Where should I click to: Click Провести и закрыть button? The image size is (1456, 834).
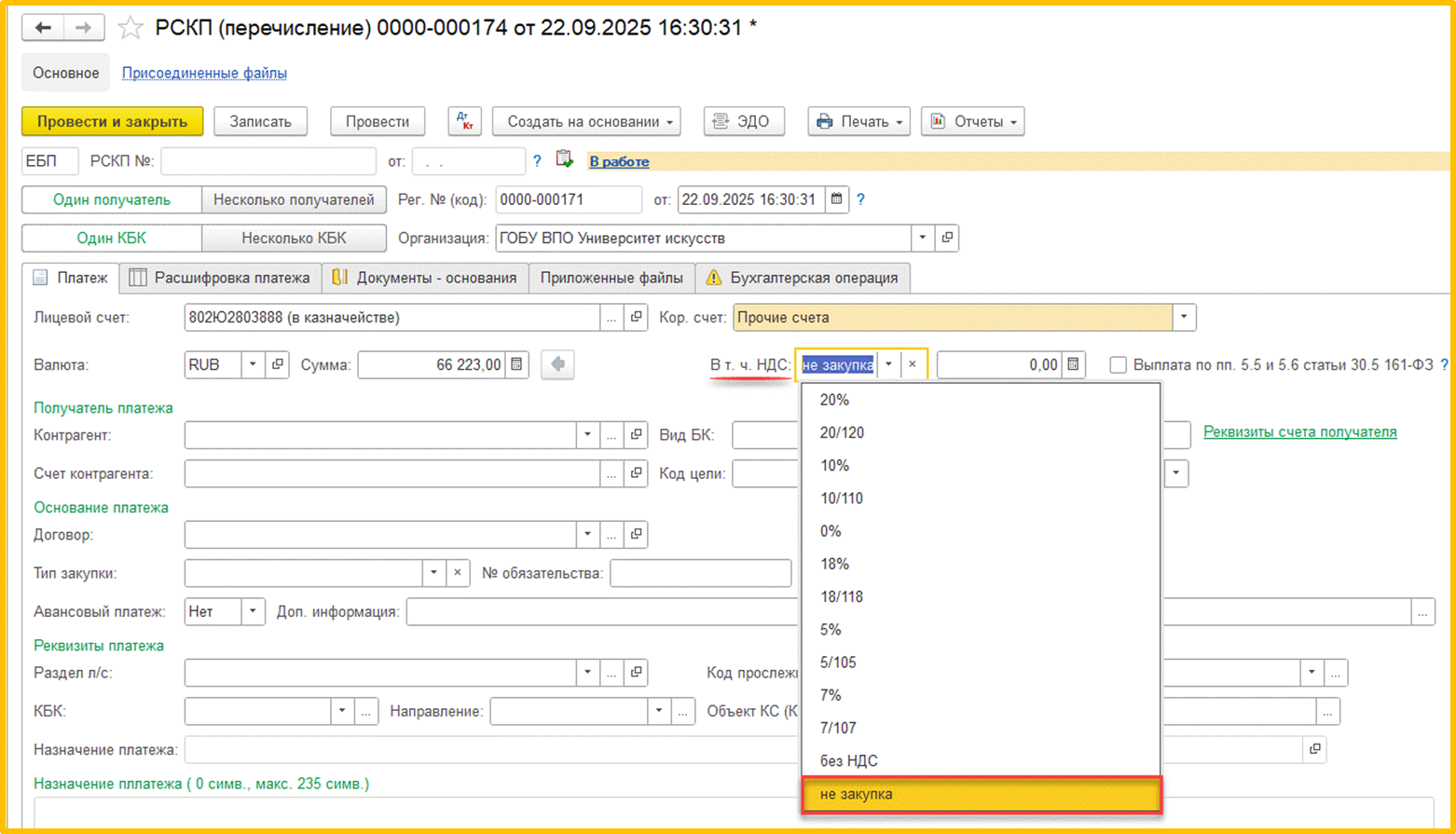112,121
